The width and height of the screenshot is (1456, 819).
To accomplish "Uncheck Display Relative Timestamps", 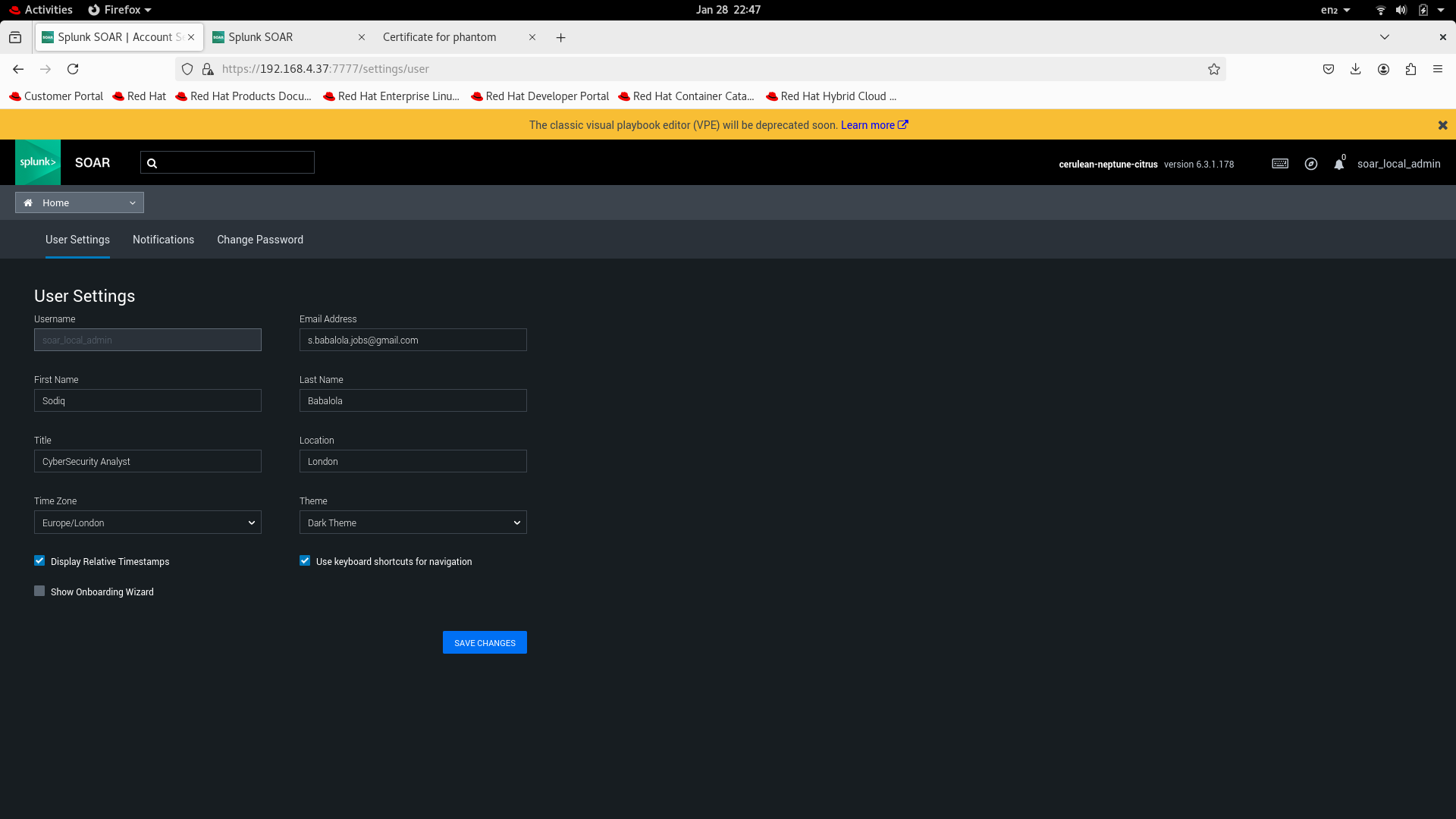I will tap(39, 560).
